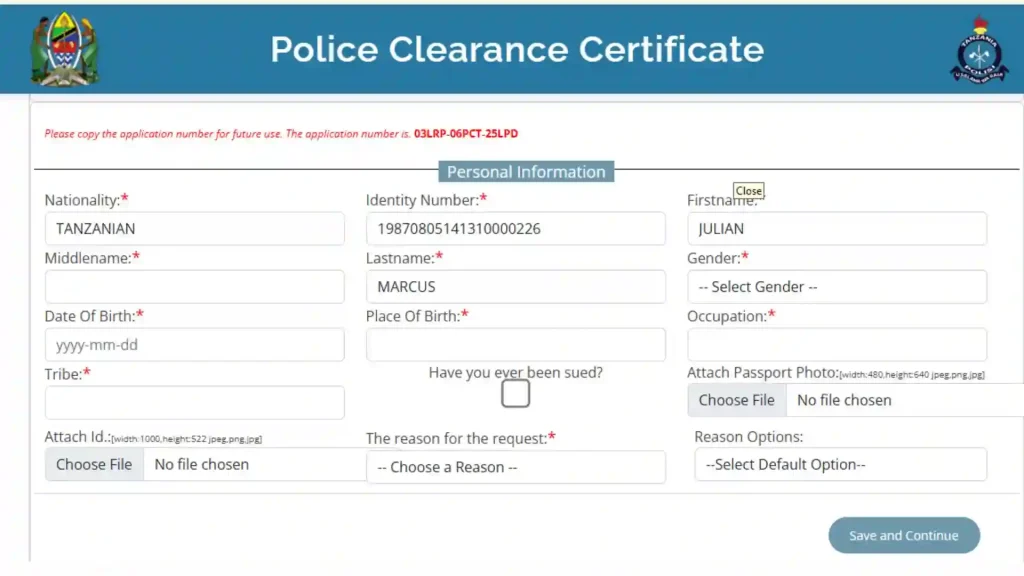Click the Place Of Birth field
1024x576 pixels.
(515, 345)
